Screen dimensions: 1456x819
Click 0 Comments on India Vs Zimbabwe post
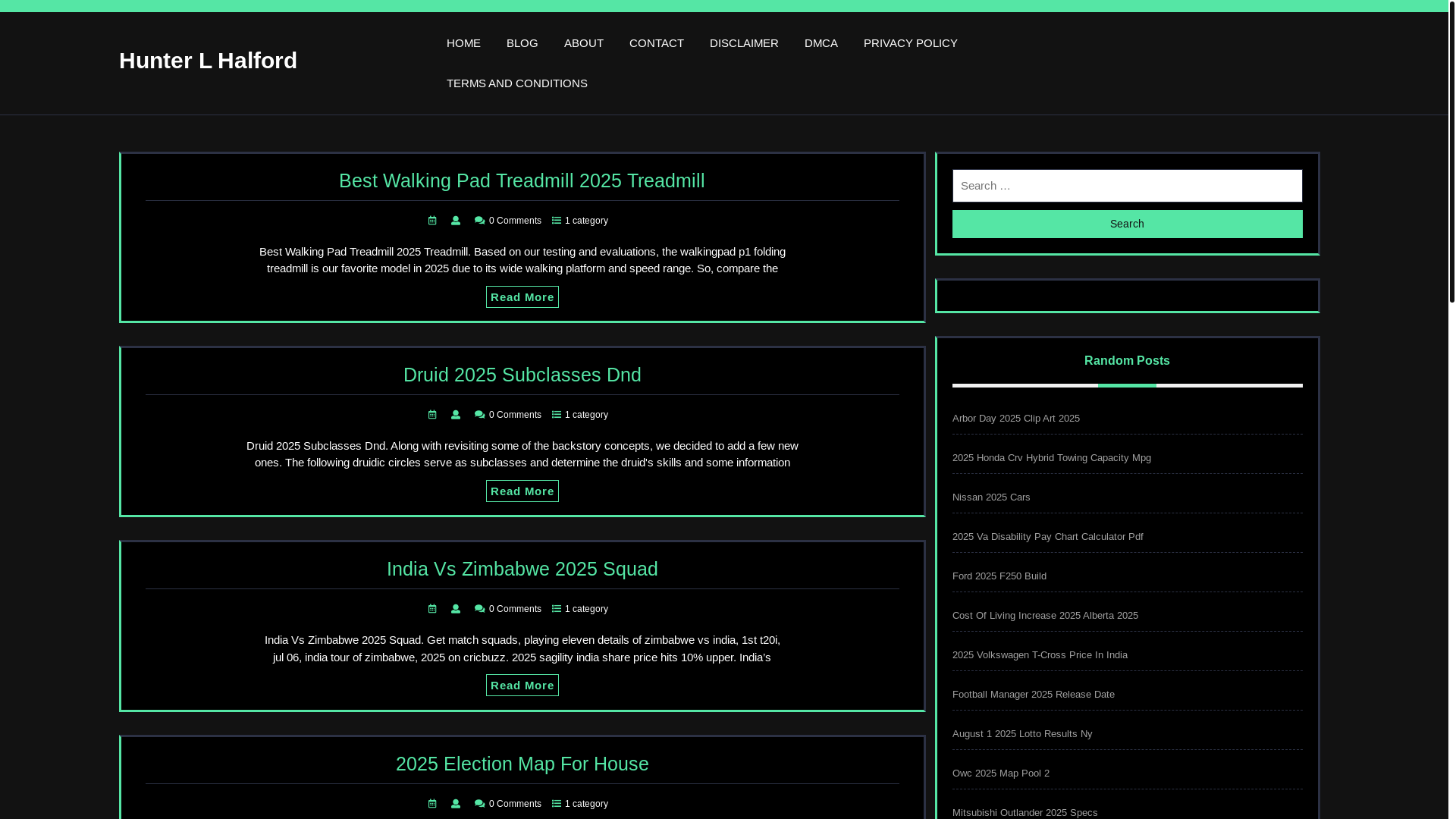[515, 609]
